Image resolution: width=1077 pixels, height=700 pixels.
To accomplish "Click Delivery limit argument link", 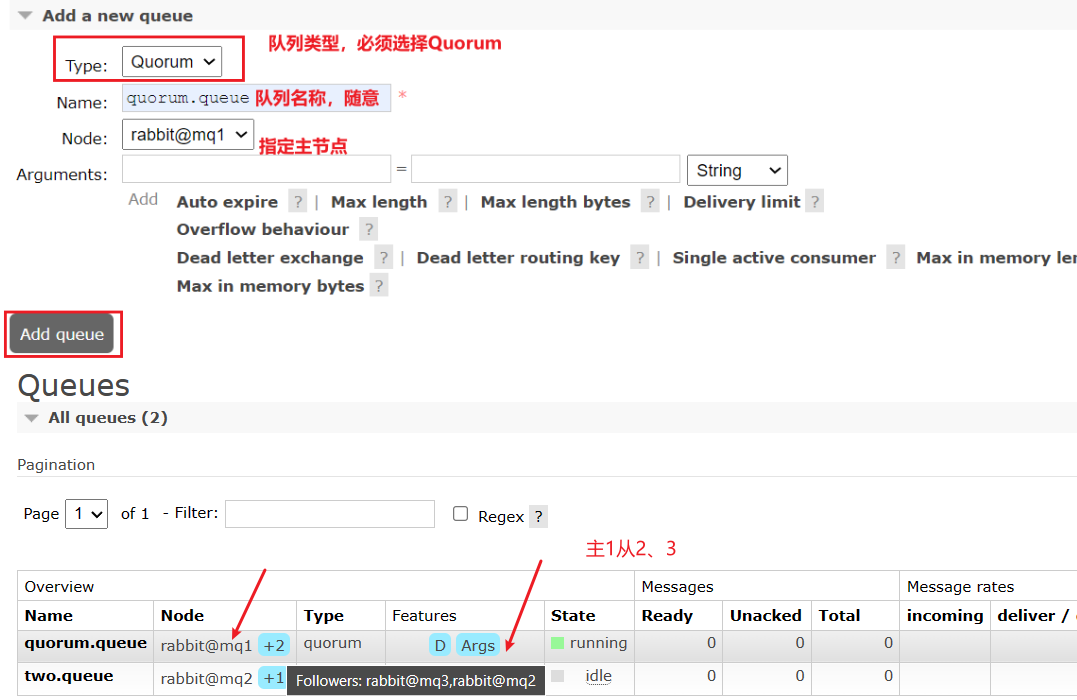I will [742, 202].
